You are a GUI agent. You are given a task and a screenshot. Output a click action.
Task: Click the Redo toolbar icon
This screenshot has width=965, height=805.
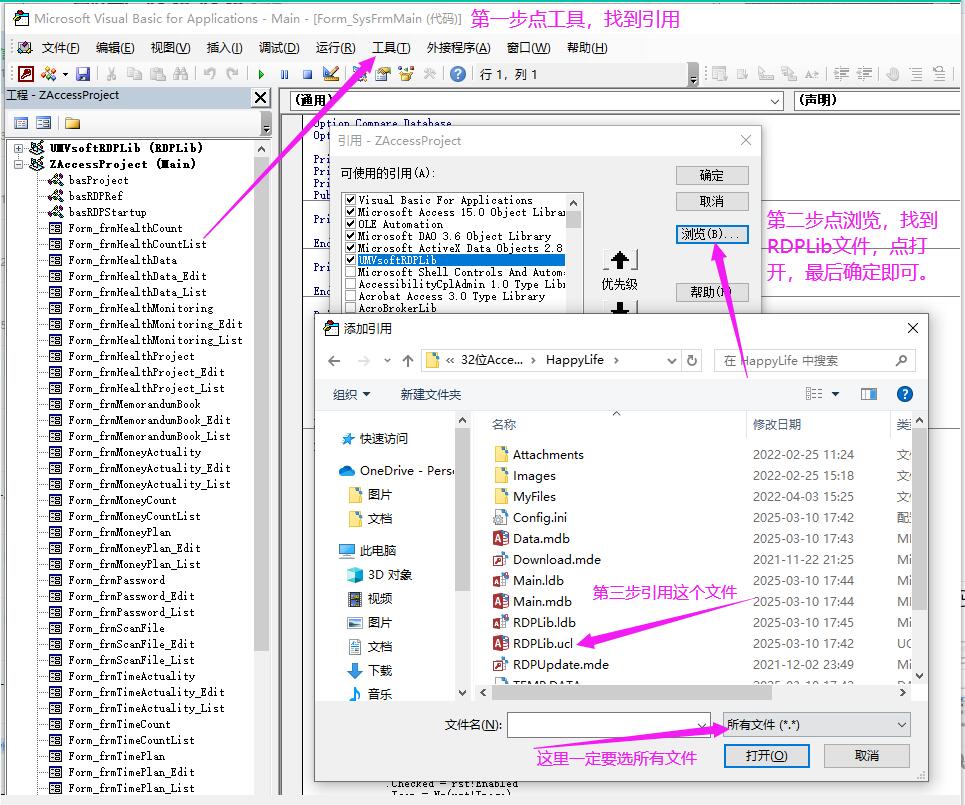[x=232, y=74]
